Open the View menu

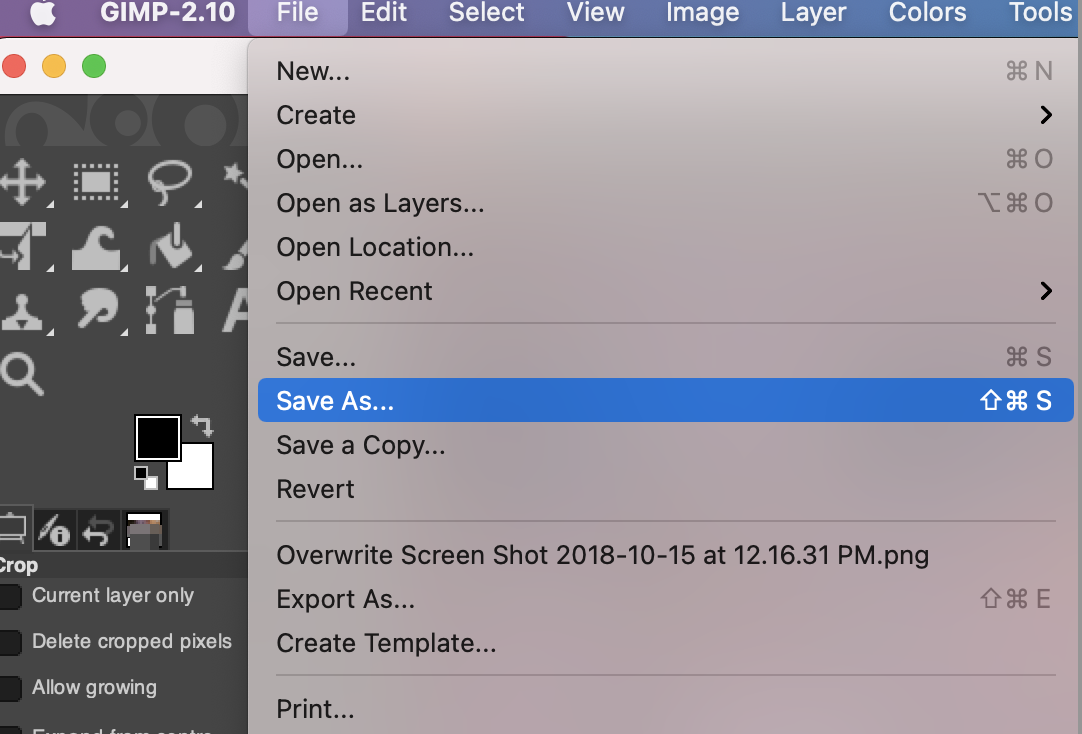click(596, 12)
